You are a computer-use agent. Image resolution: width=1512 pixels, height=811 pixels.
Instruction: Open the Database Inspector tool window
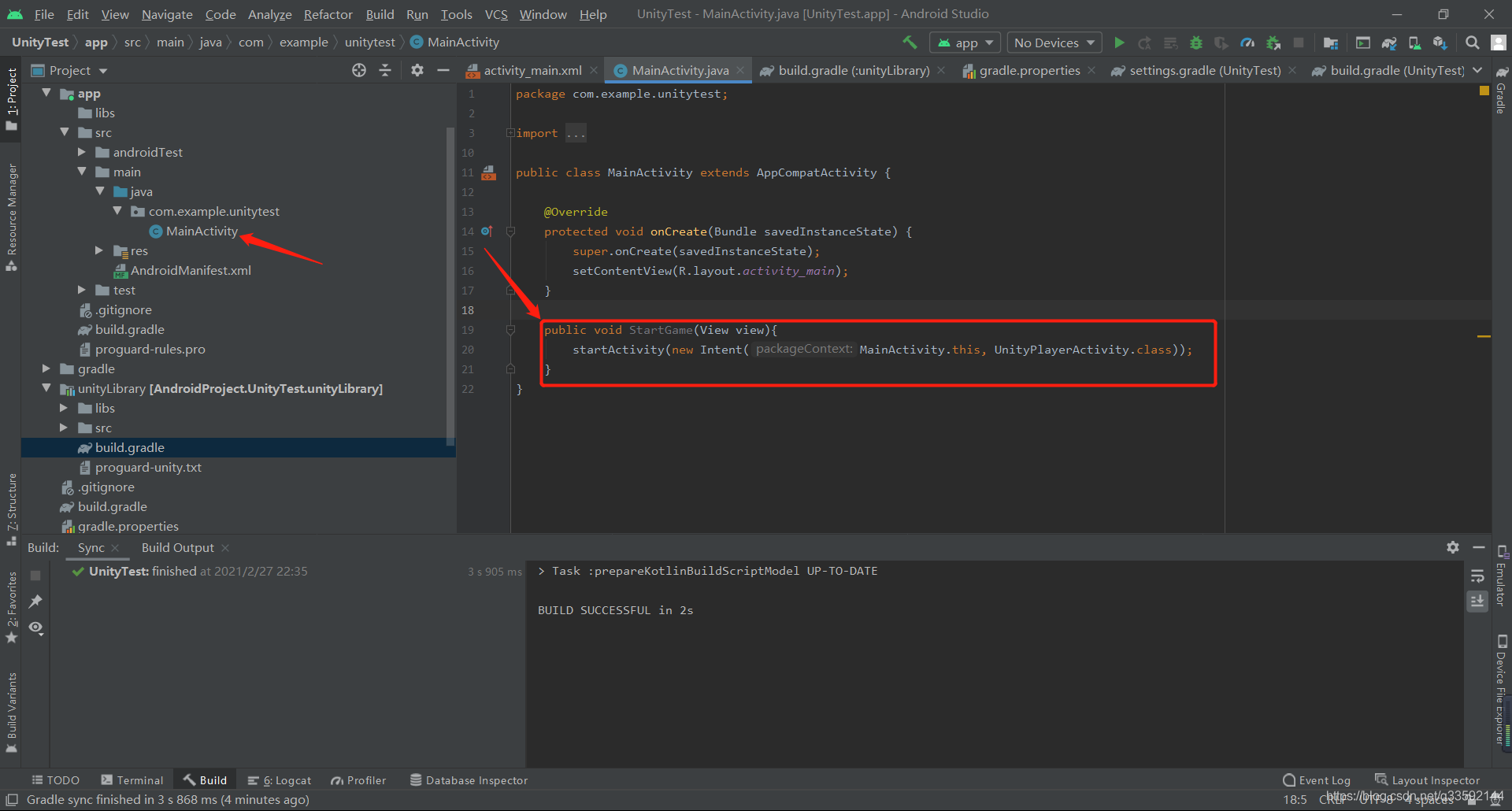[469, 780]
